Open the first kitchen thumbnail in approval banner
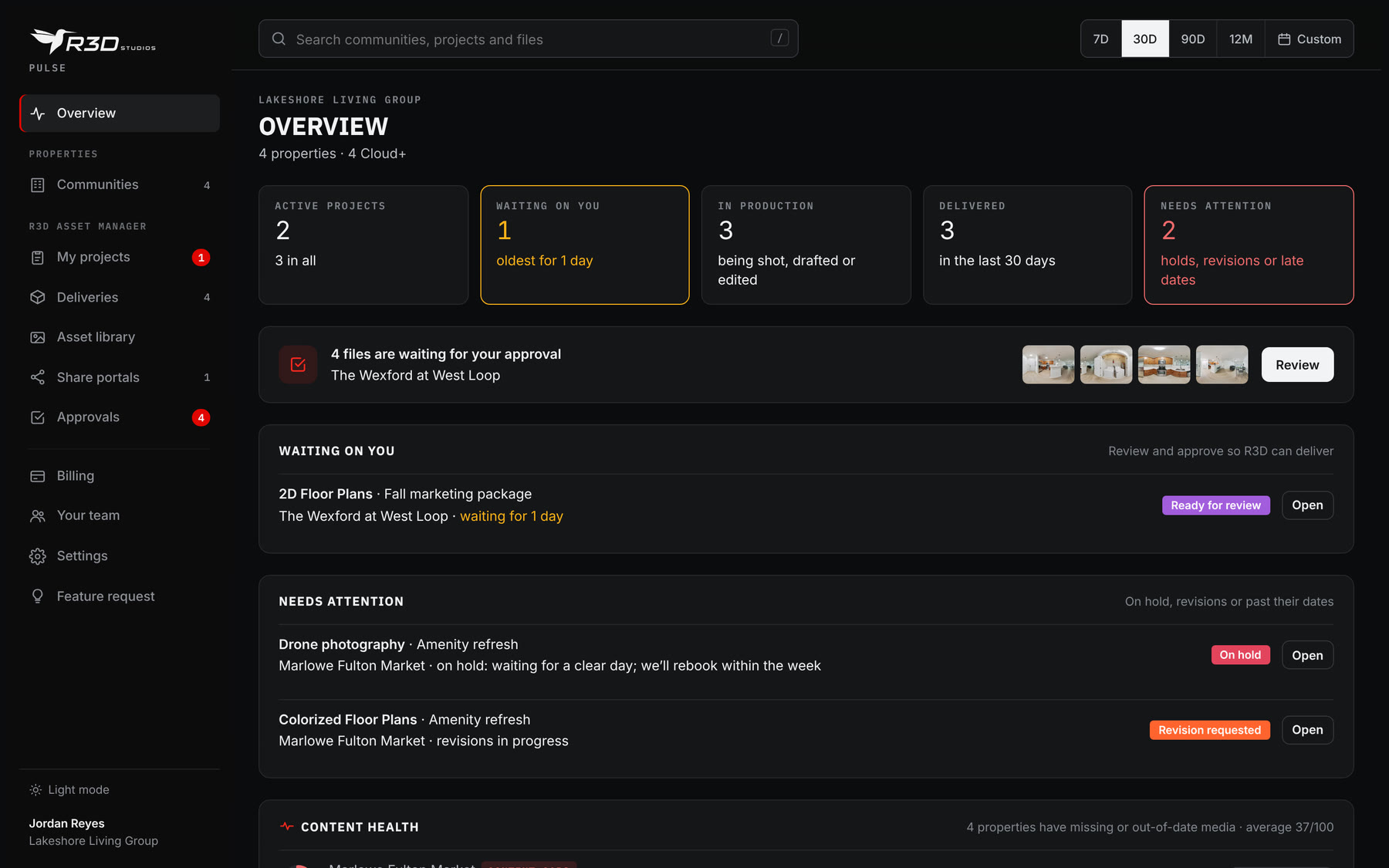Image resolution: width=1389 pixels, height=868 pixels. 1048,365
